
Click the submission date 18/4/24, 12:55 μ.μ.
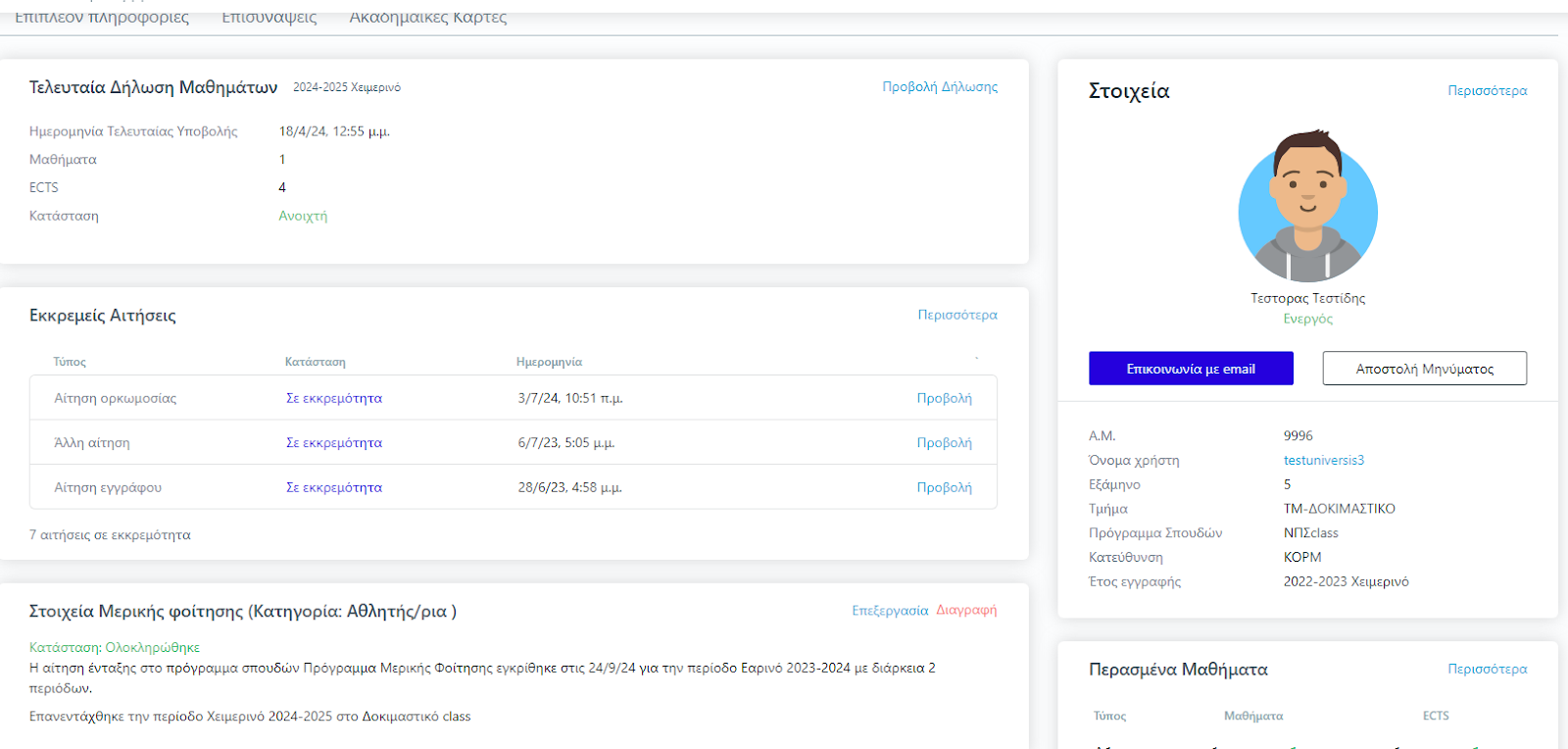coord(334,131)
